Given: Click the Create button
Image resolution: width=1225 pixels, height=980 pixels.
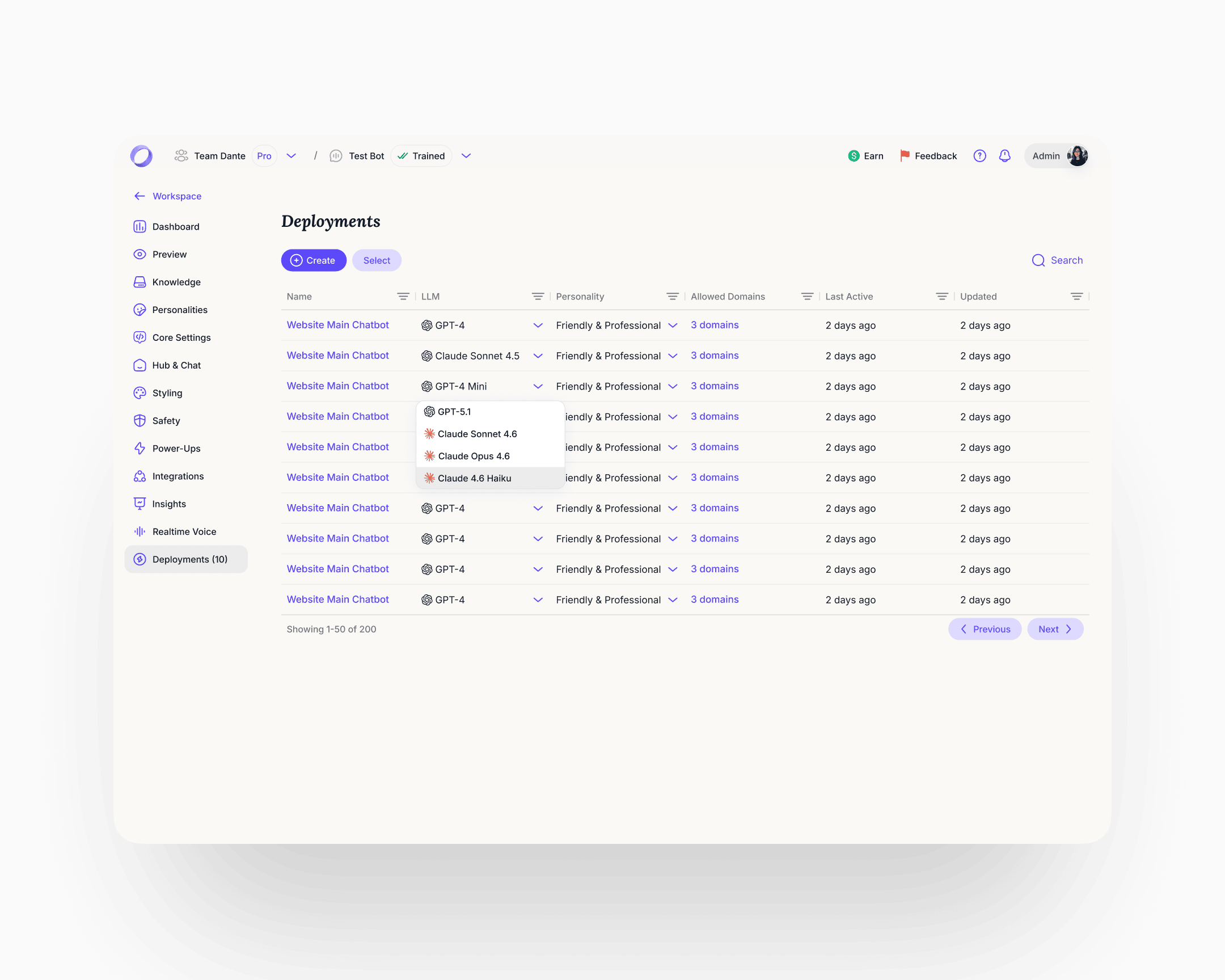Looking at the screenshot, I should pos(314,260).
